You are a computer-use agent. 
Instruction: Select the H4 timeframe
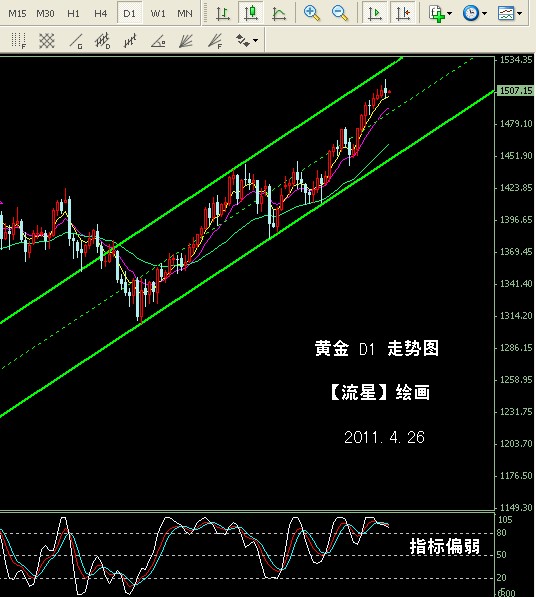click(100, 14)
